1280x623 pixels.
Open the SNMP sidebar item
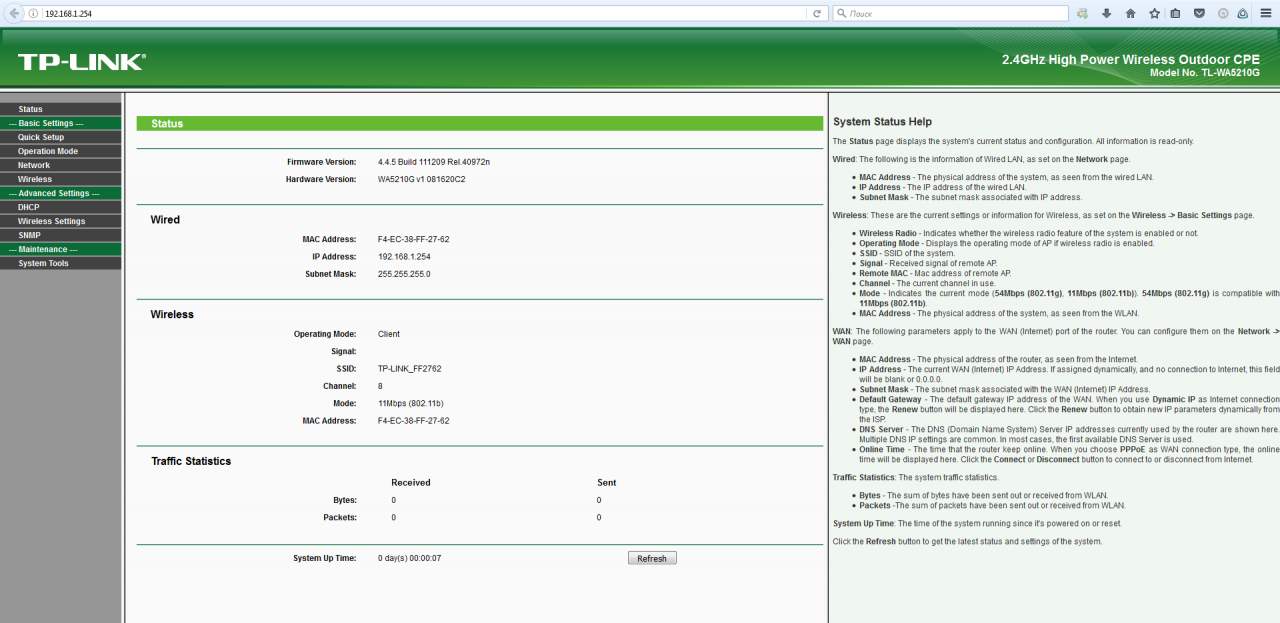61,235
